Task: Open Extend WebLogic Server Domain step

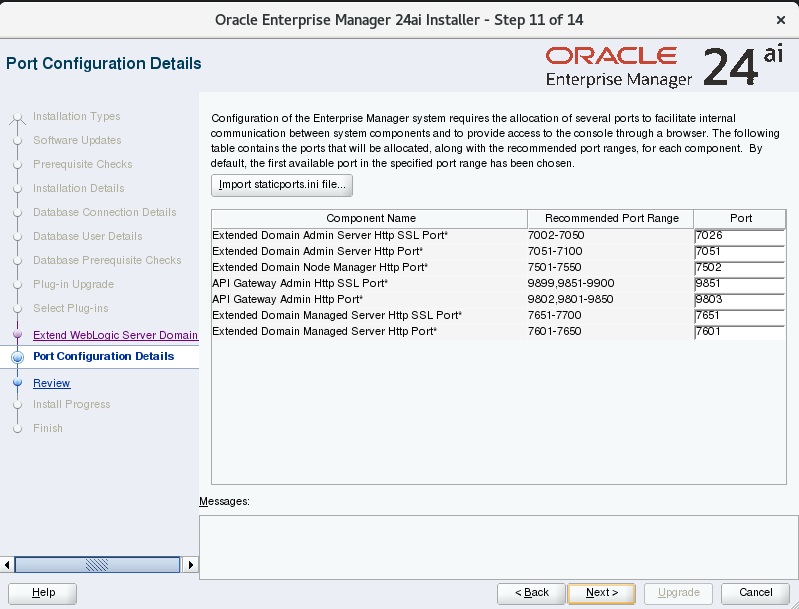Action: pyautogui.click(x=115, y=335)
